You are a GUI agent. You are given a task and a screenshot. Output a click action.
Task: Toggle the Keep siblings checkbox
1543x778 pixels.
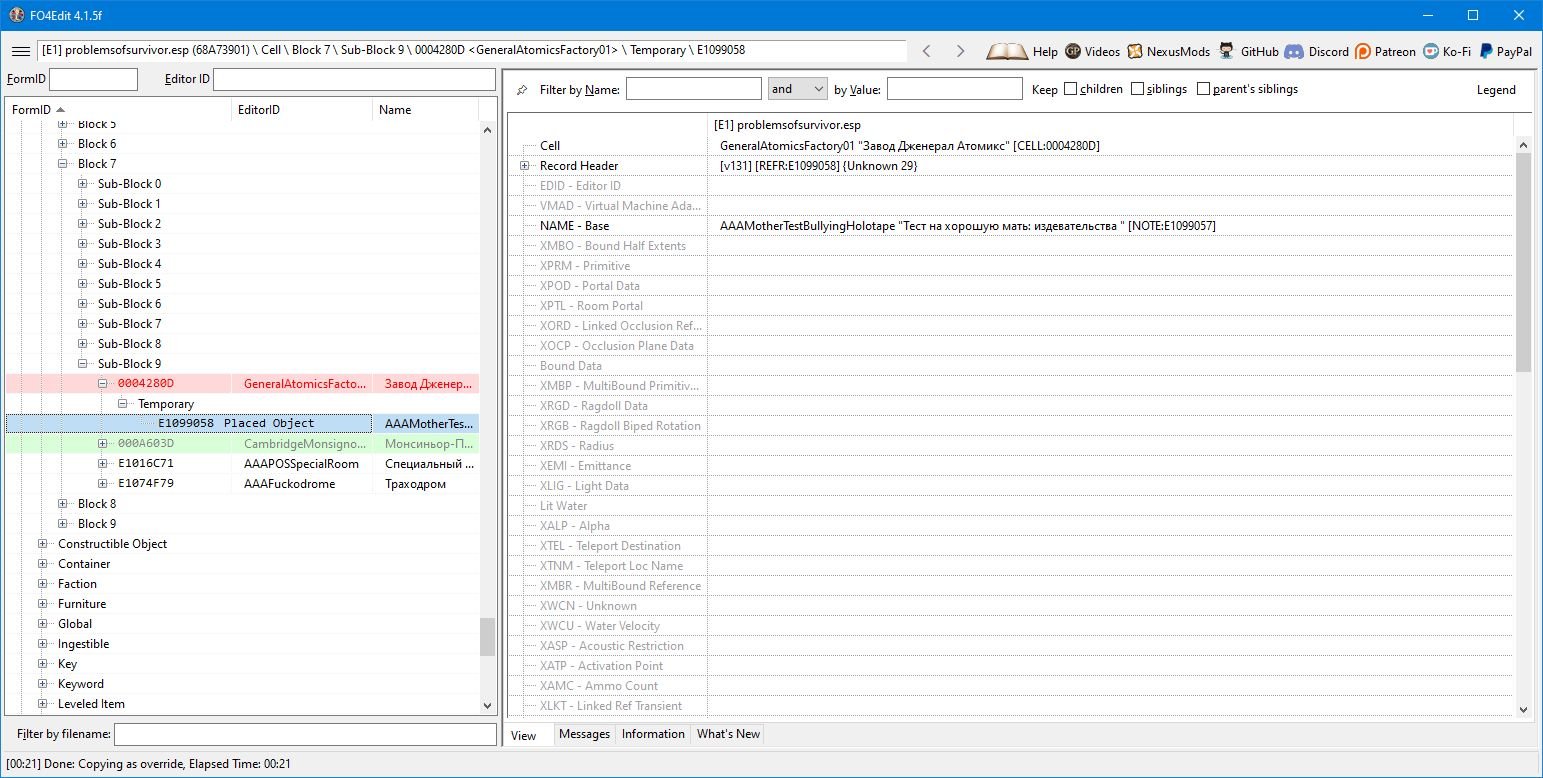coord(1138,89)
